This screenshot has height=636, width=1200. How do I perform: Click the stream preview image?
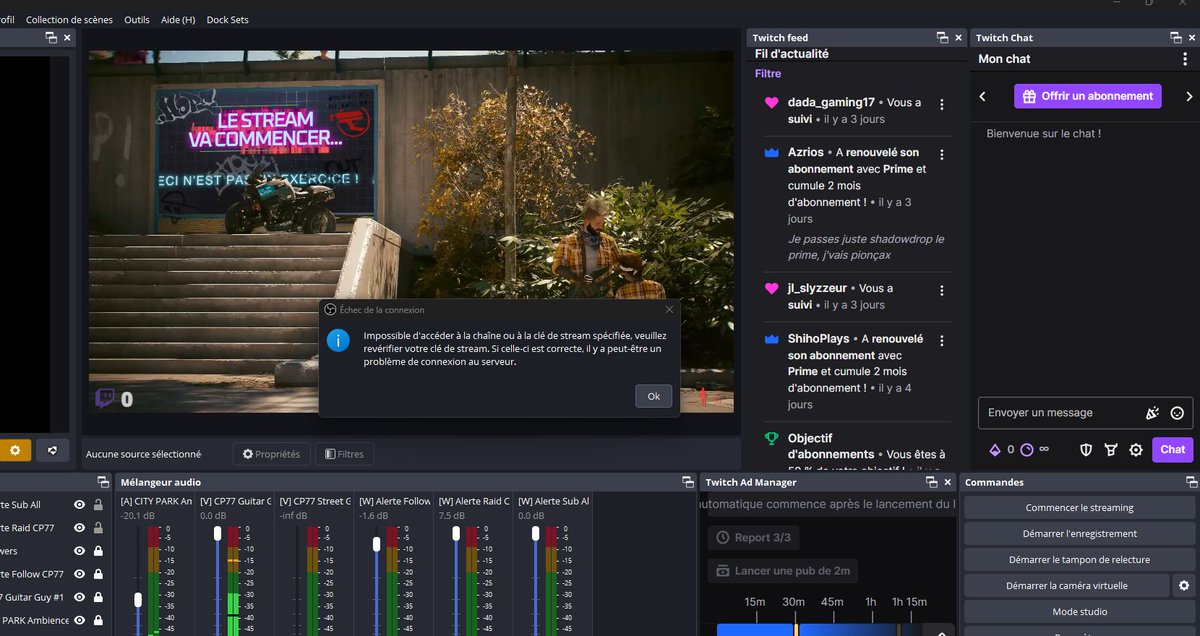coord(411,231)
